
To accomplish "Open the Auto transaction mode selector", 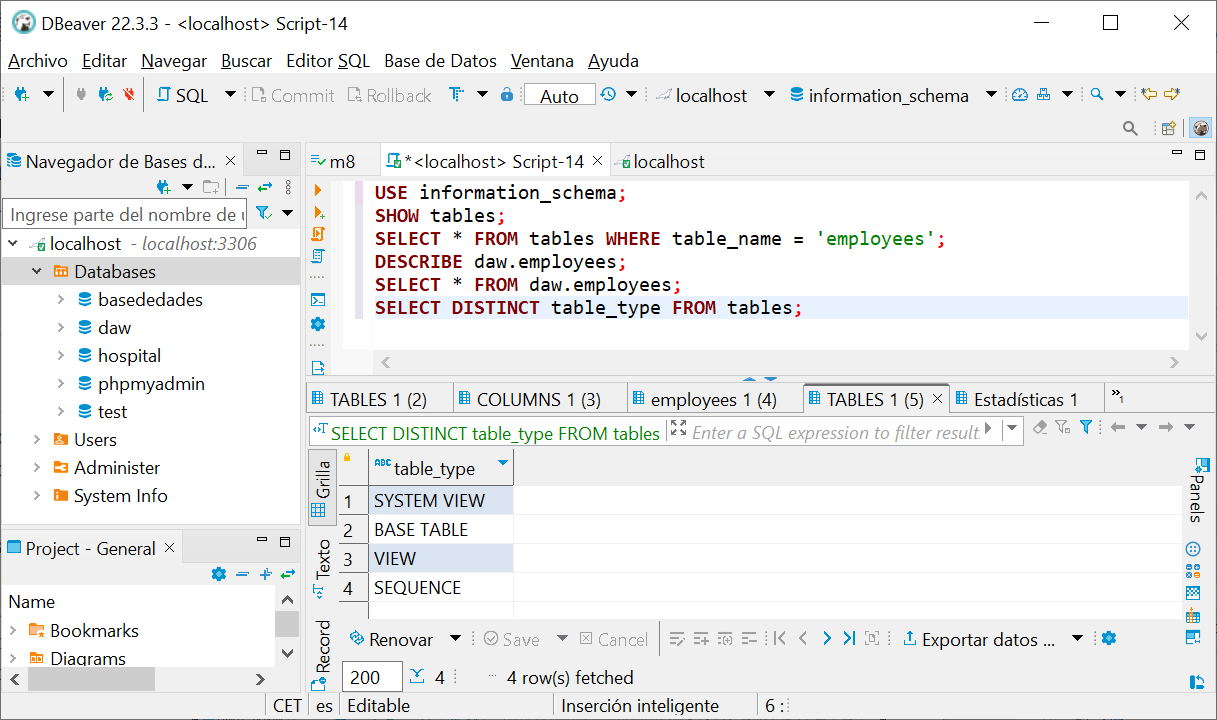I will pyautogui.click(x=559, y=95).
